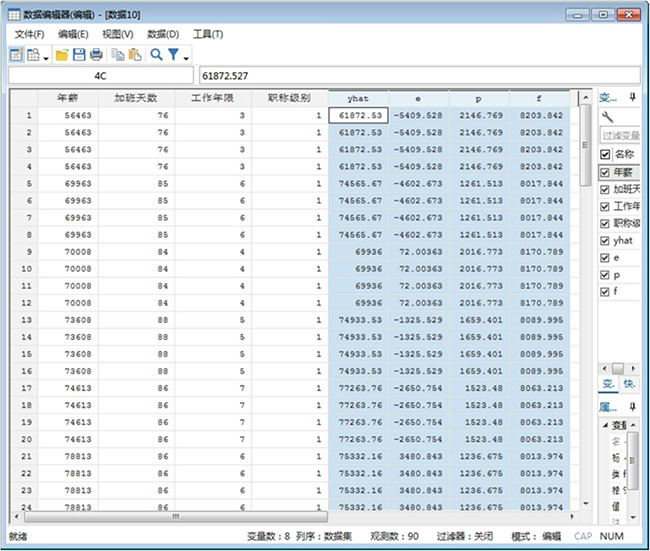Open the filter funnel dropdown arrow

click(x=185, y=56)
